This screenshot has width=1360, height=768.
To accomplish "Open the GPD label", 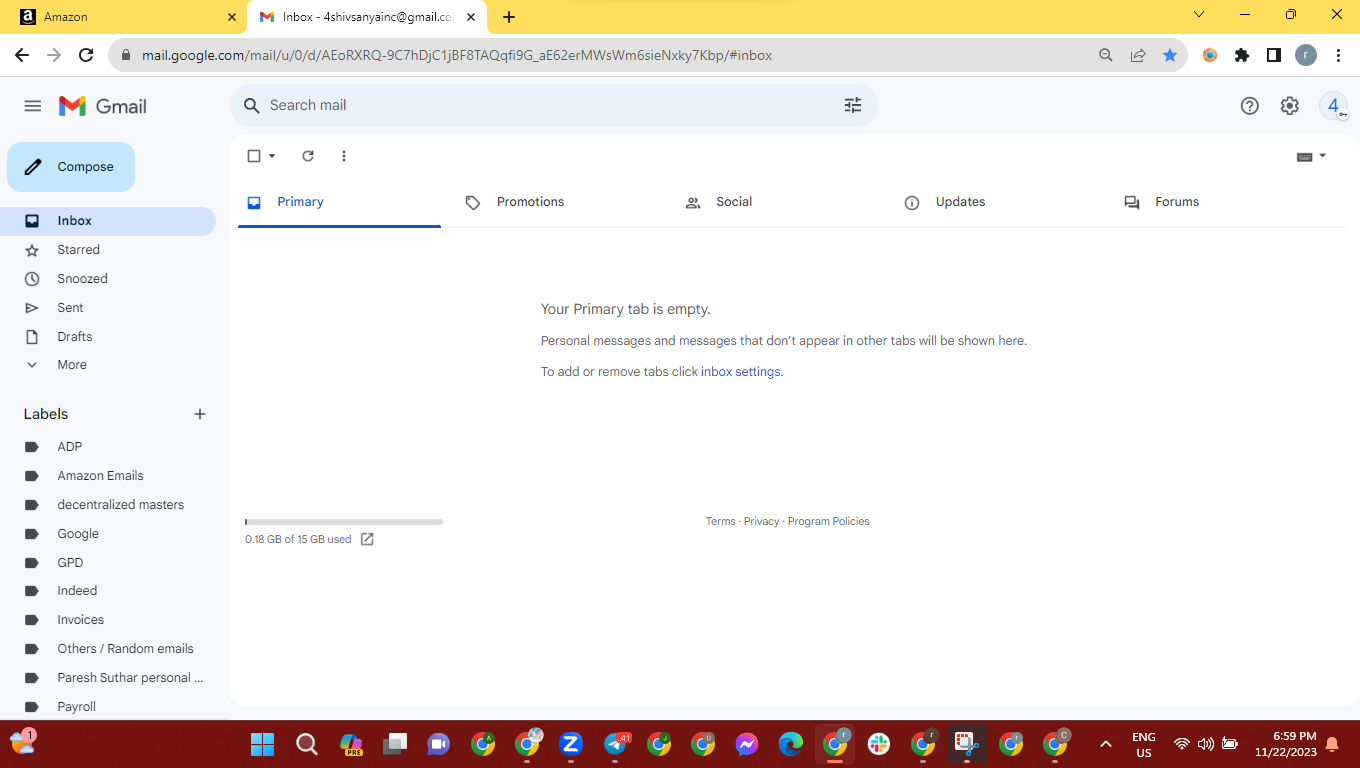I will click(108, 563).
